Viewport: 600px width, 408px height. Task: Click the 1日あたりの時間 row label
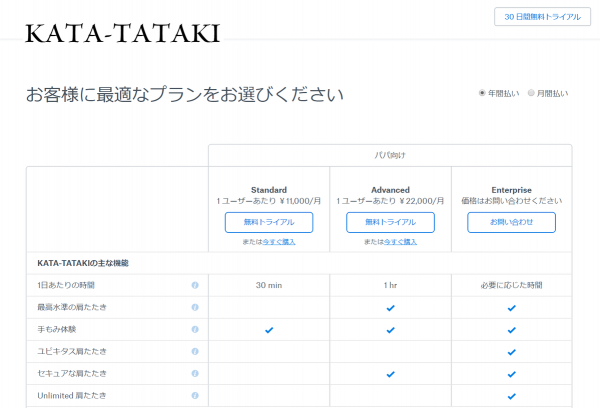tap(66, 285)
